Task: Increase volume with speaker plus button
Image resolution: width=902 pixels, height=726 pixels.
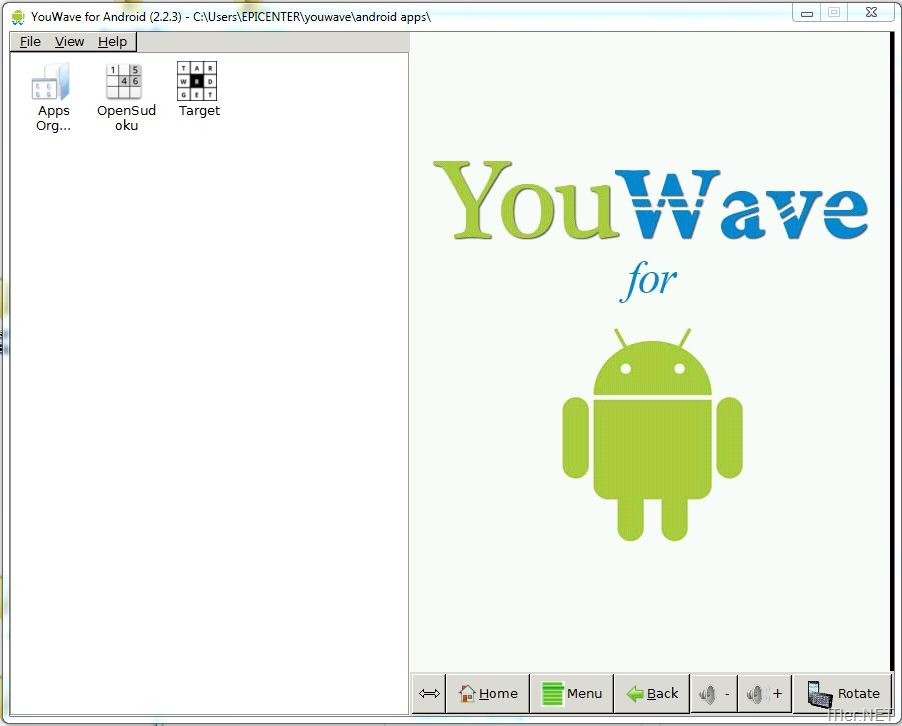Action: (765, 694)
